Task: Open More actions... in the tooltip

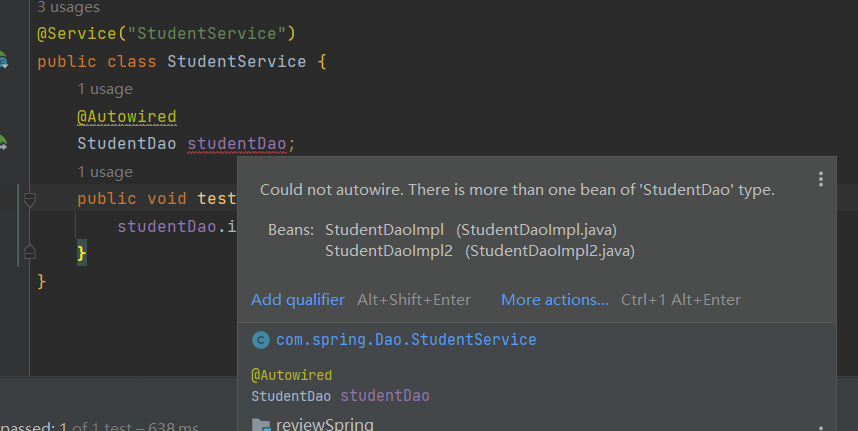Action: coord(554,300)
